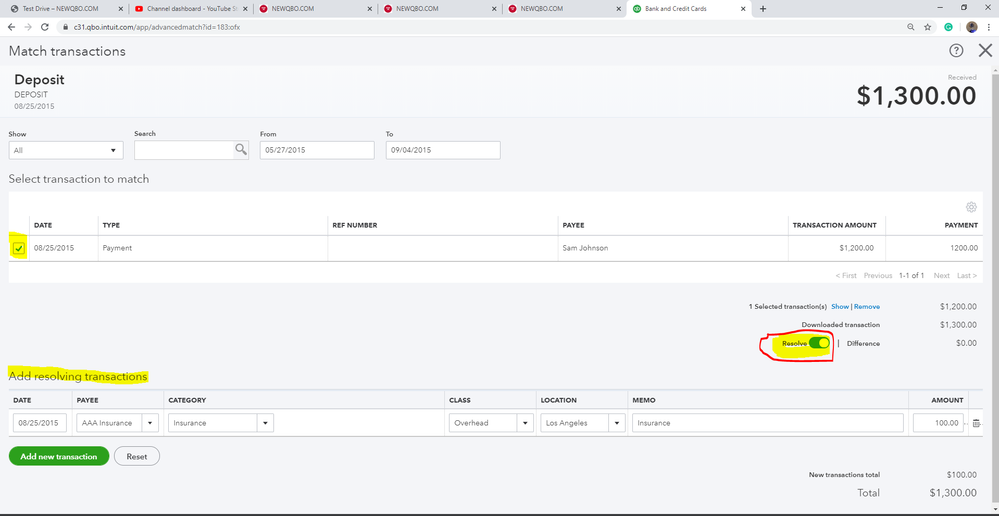This screenshot has width=999, height=516.
Task: Close the Test Drive – NEWQBO.COM tab
Action: coord(120,9)
